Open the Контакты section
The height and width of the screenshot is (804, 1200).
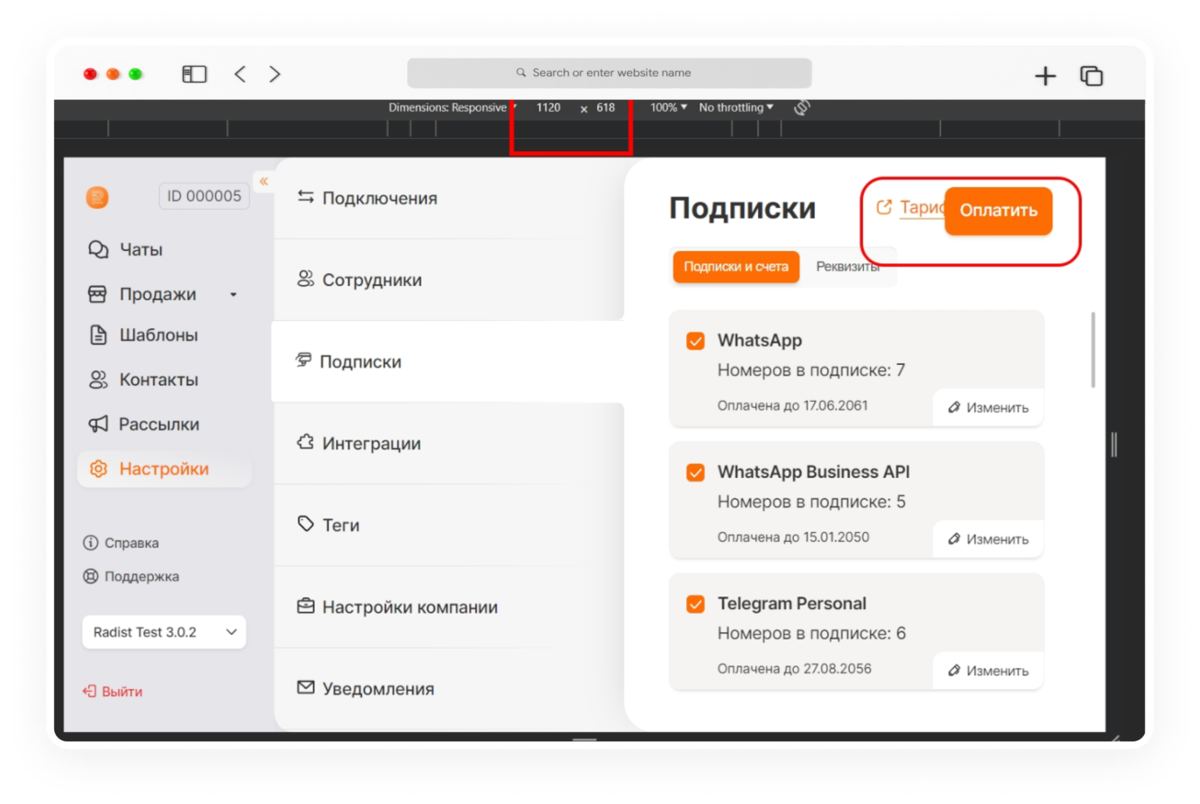[158, 380]
